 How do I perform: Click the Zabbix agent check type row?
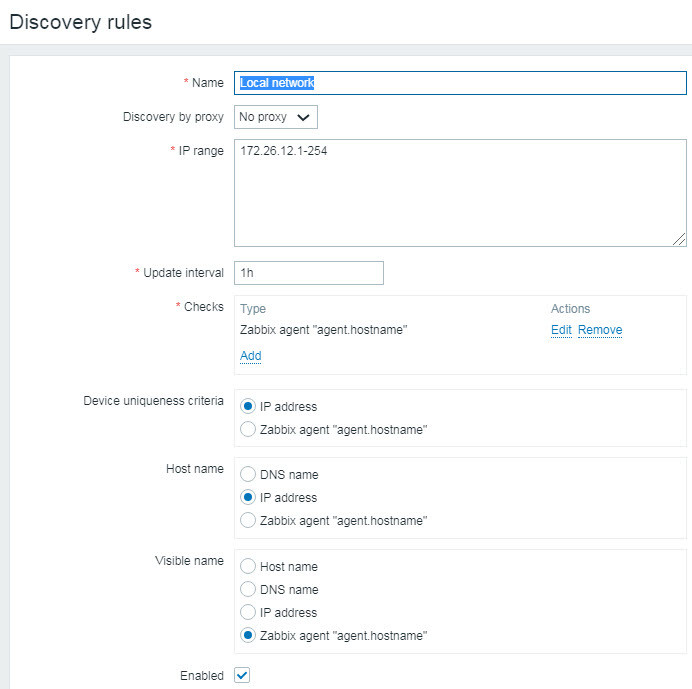click(x=324, y=330)
